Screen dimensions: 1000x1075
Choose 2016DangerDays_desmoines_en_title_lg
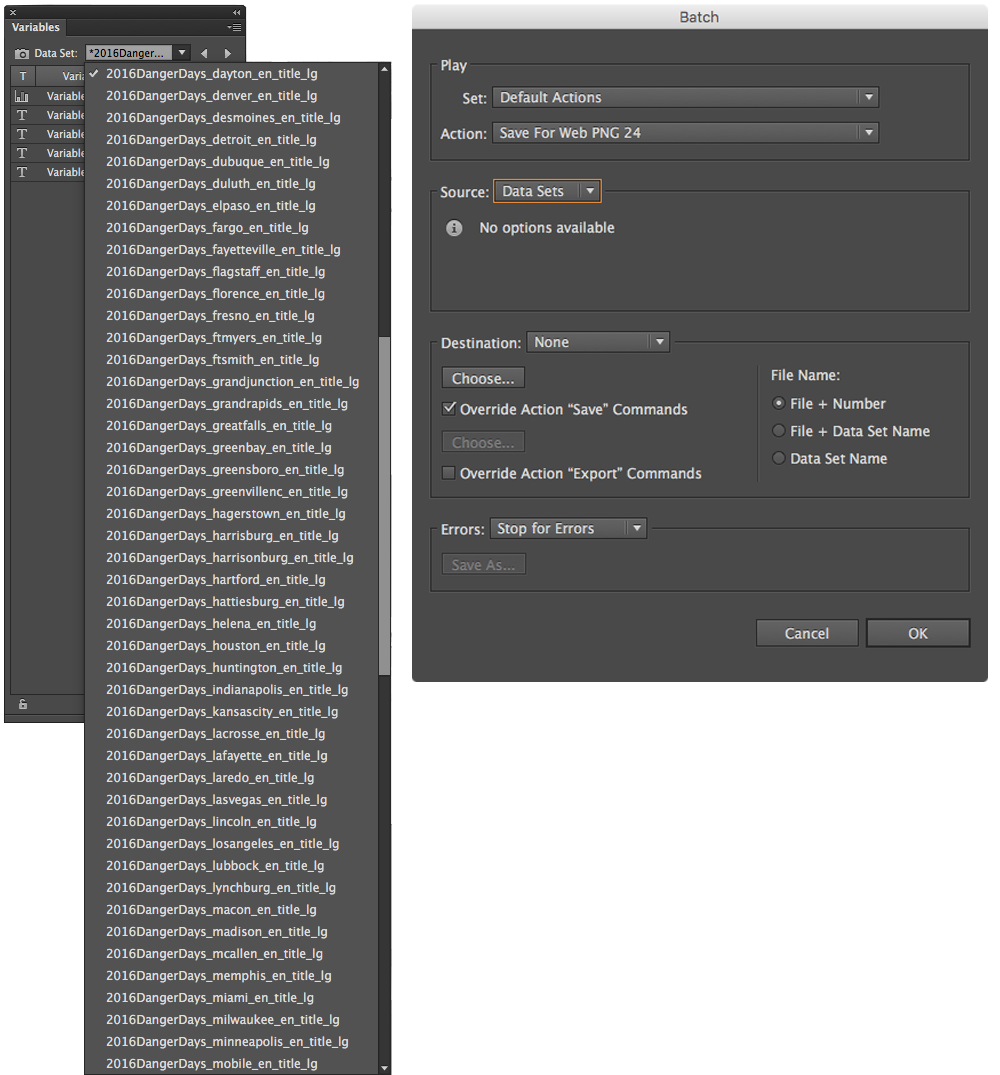pos(231,117)
